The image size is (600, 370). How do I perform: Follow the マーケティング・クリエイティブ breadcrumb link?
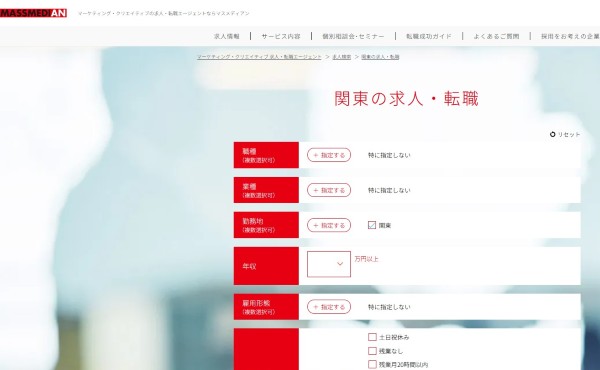click(x=259, y=57)
